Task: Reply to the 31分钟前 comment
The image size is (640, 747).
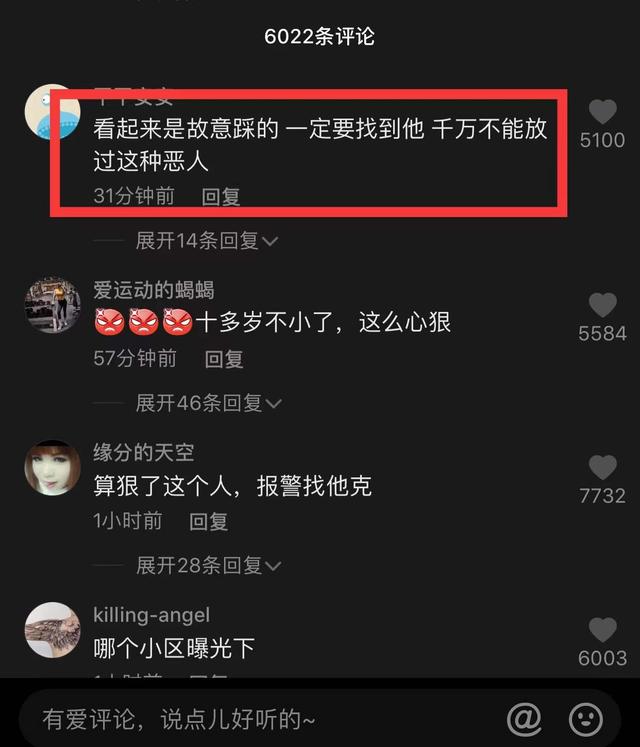Action: tap(221, 197)
